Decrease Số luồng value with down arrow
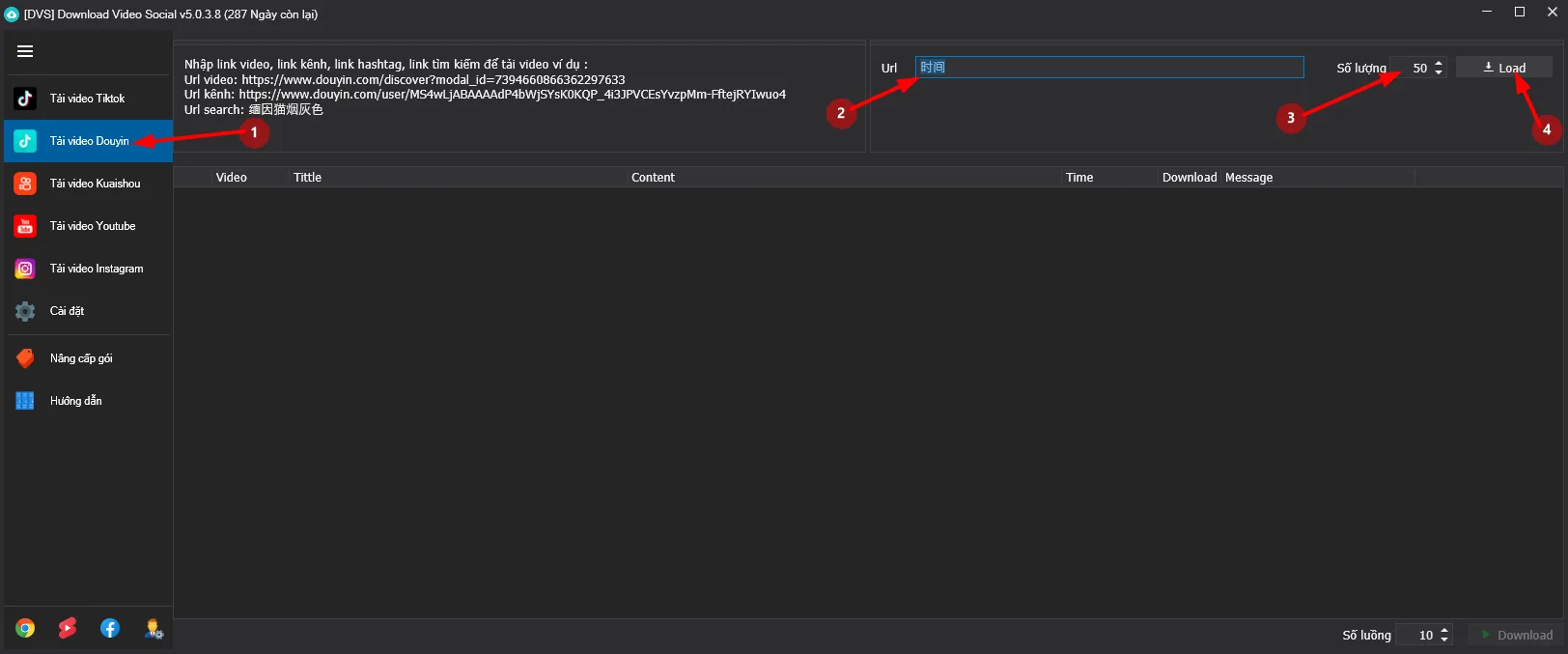Screen dimensions: 1568x654 coord(1444,640)
